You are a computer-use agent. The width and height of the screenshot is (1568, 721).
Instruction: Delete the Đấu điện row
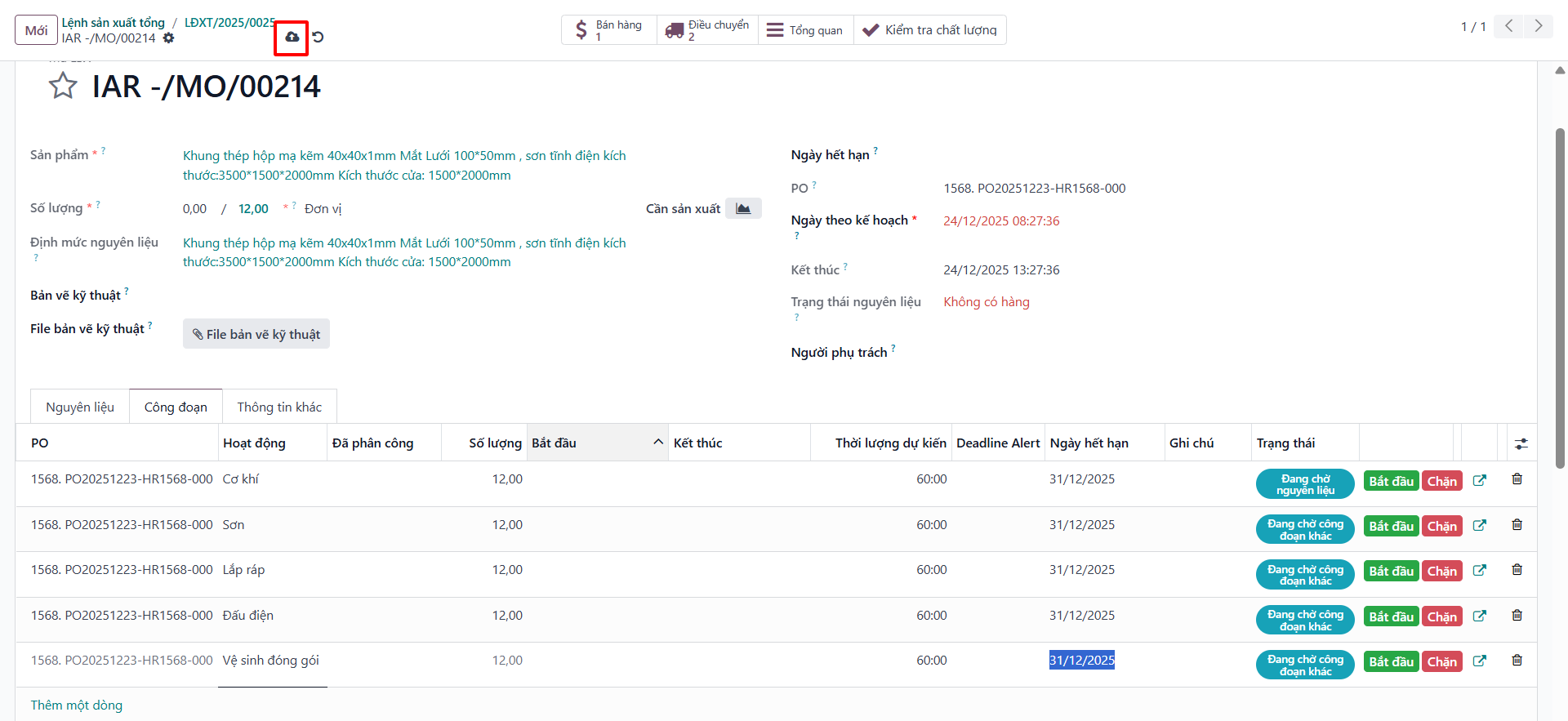pos(1517,615)
